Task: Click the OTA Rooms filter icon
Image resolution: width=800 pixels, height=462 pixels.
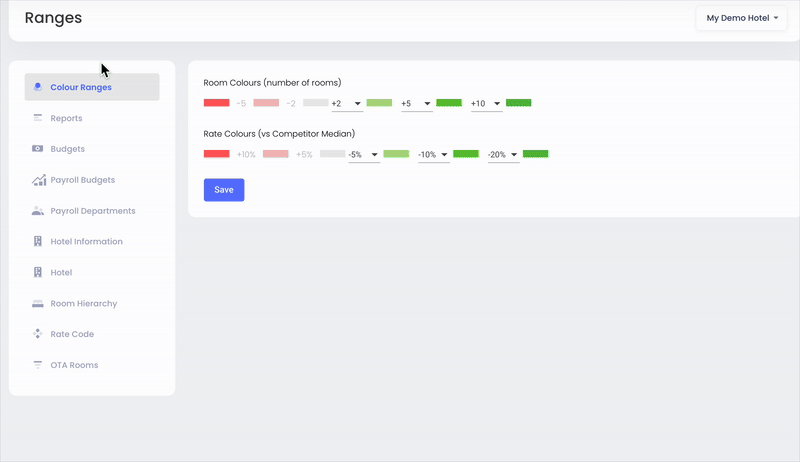Action: click(38, 365)
